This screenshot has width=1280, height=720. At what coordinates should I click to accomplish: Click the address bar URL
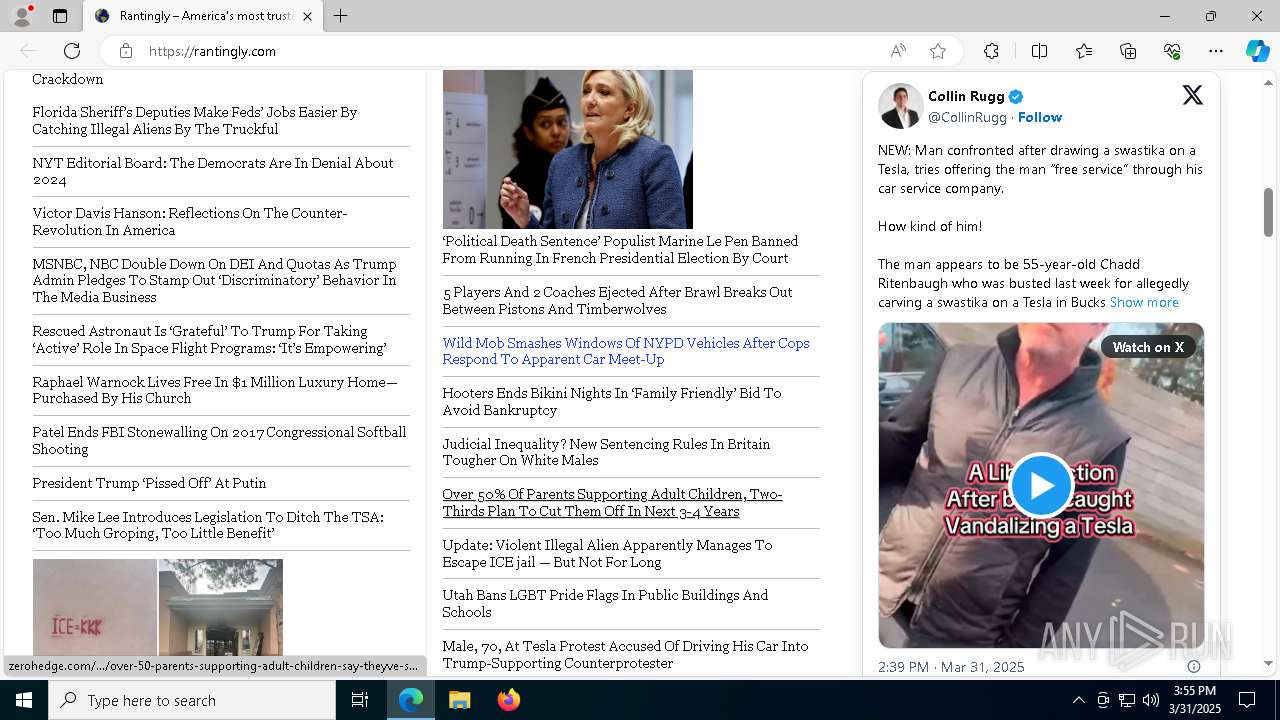(x=212, y=51)
